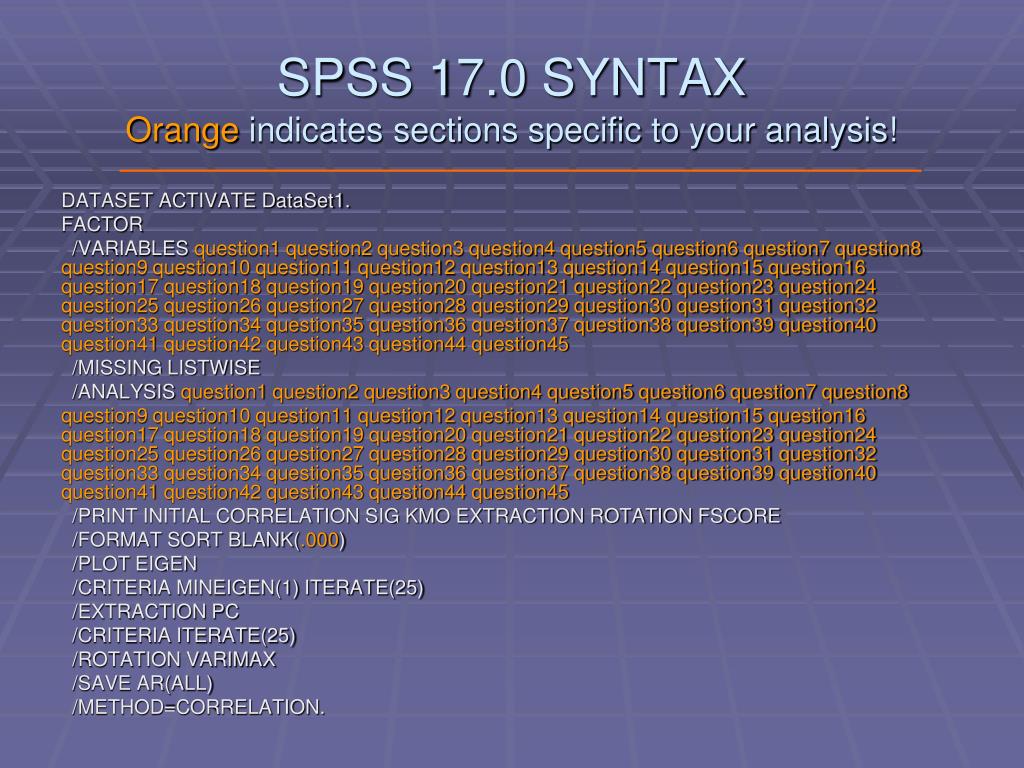Click the "/PRINT" keyword
This screenshot has width=1024, height=768.
coord(104,516)
